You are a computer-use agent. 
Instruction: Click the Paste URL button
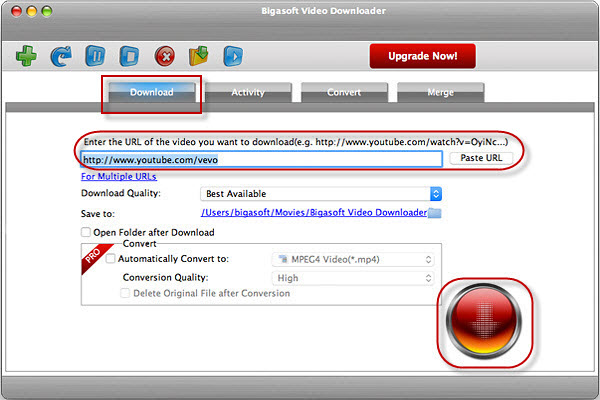coord(481,158)
